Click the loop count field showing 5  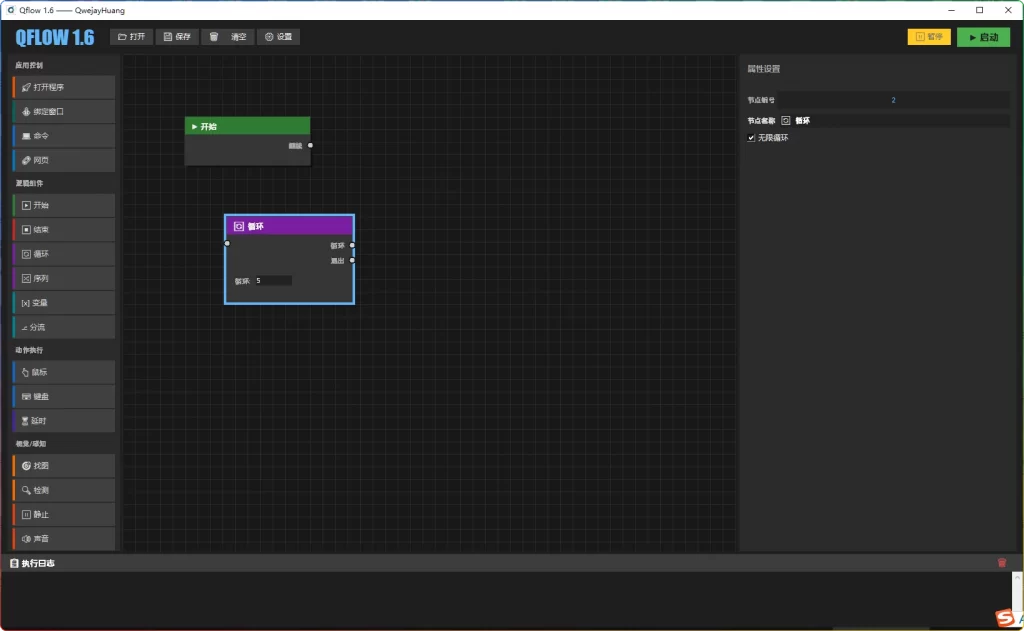[x=273, y=281]
